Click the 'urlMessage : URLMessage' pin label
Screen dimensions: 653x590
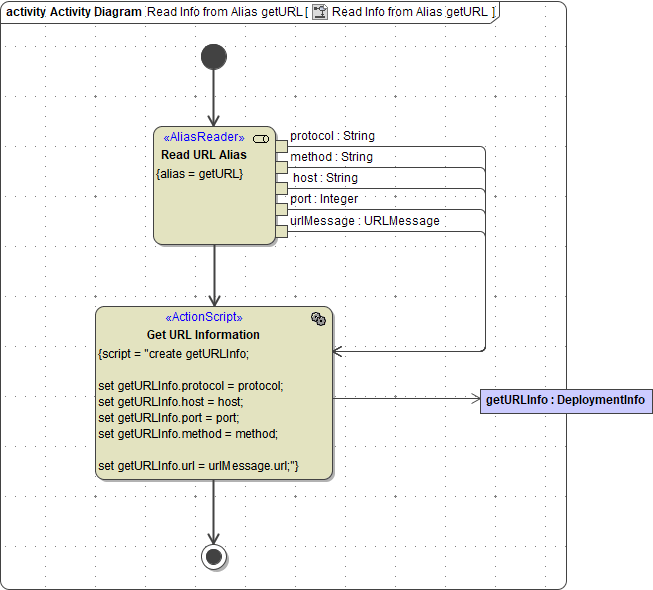pyautogui.click(x=364, y=221)
